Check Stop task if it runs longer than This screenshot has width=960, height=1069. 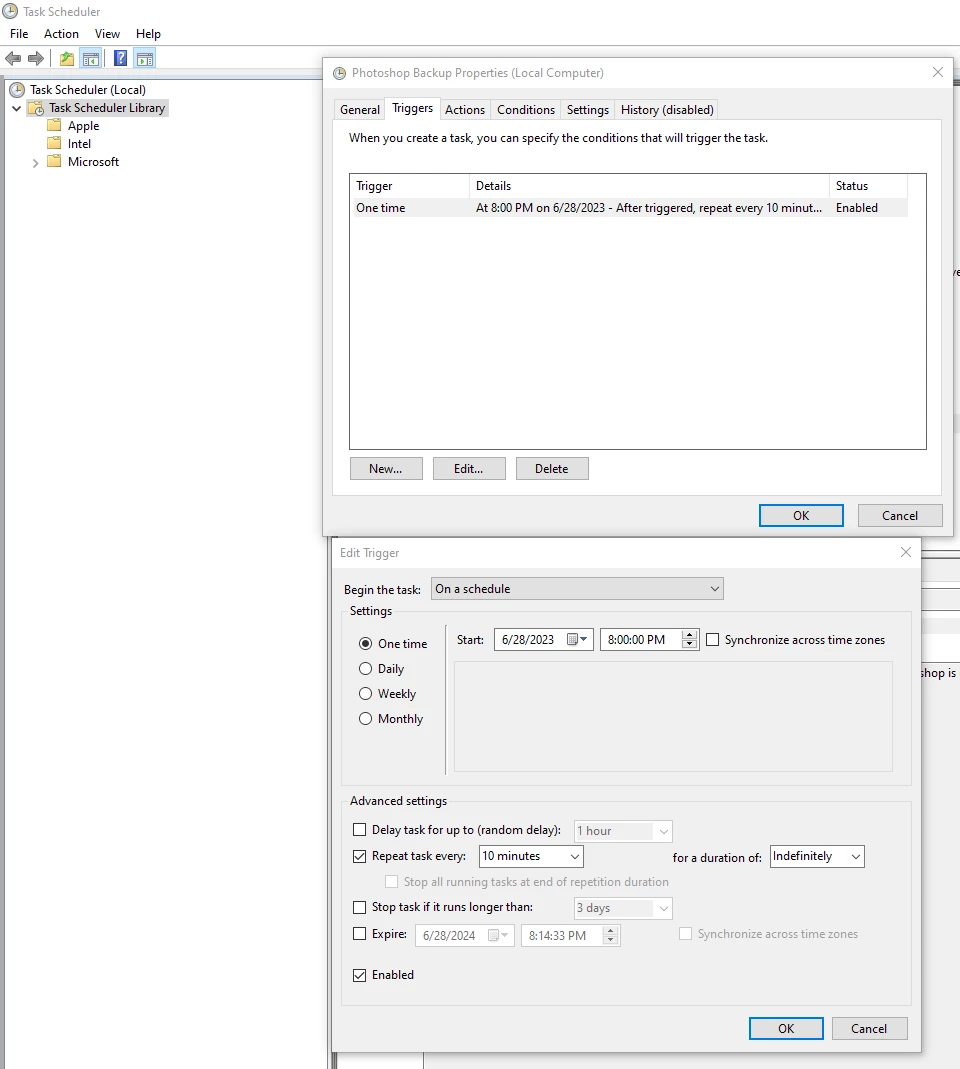(359, 907)
